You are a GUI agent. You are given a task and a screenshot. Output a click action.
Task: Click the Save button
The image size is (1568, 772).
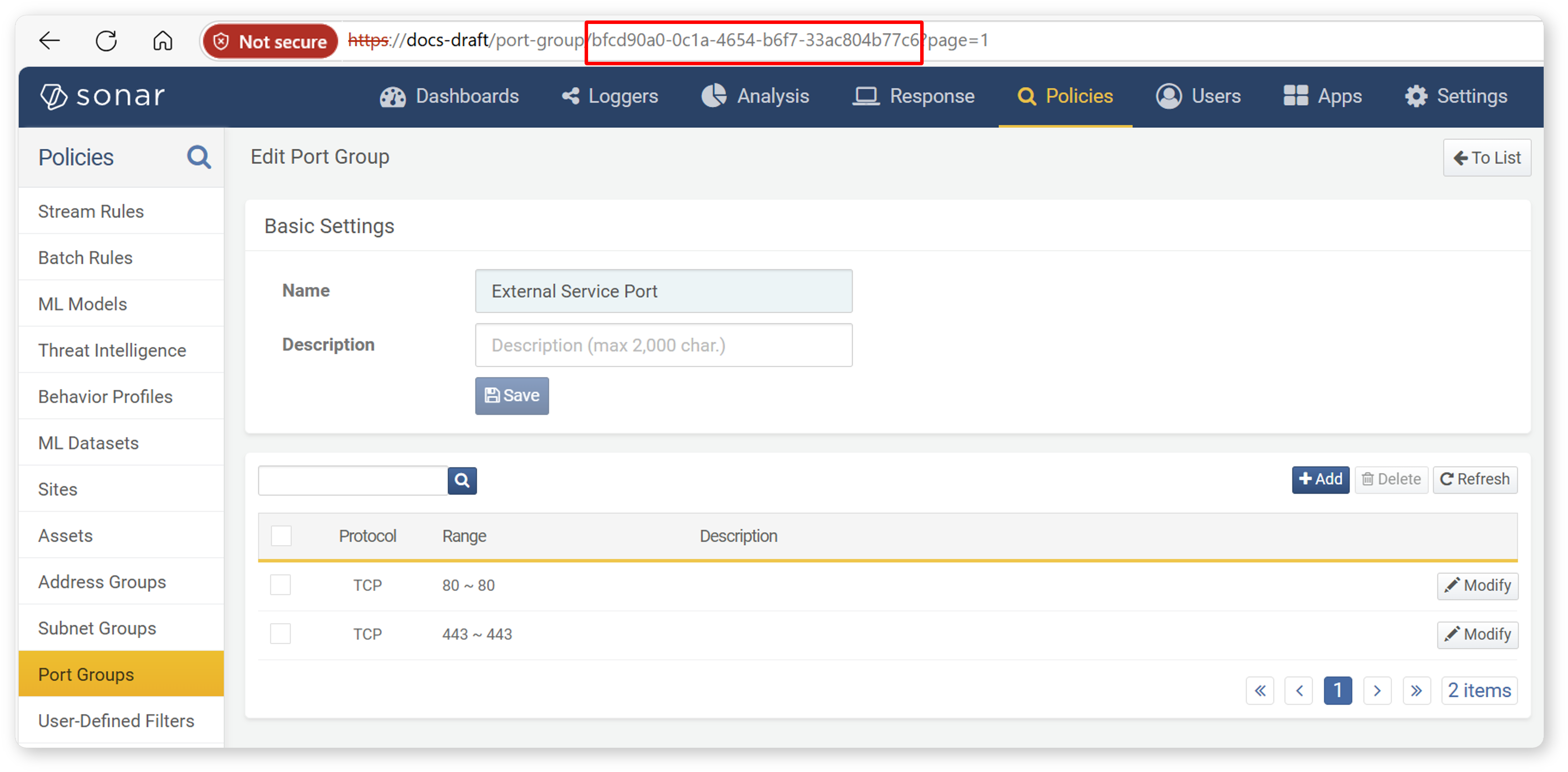[511, 396]
